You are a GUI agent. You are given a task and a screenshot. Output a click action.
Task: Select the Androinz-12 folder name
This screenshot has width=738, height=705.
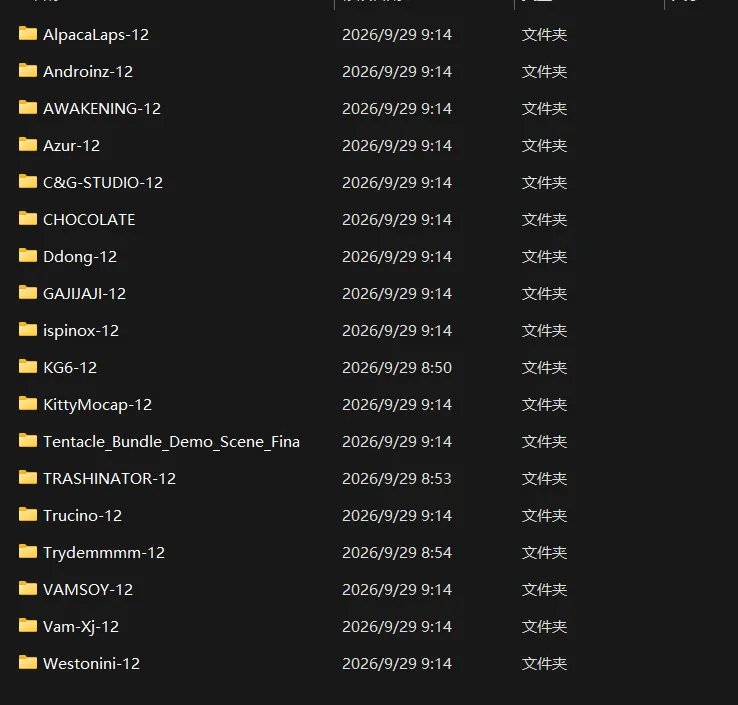pyautogui.click(x=88, y=72)
